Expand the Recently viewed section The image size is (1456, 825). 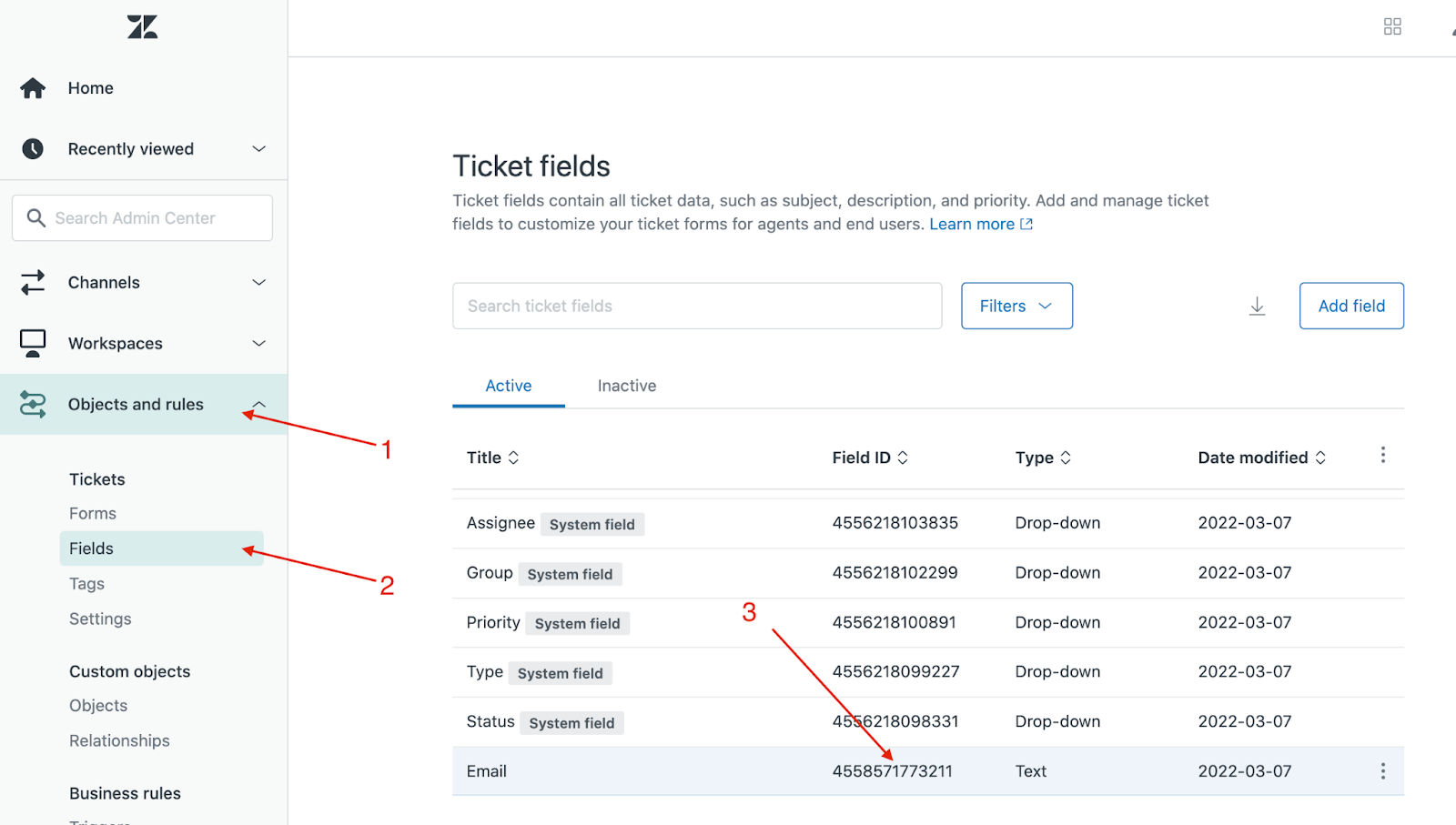tap(258, 148)
